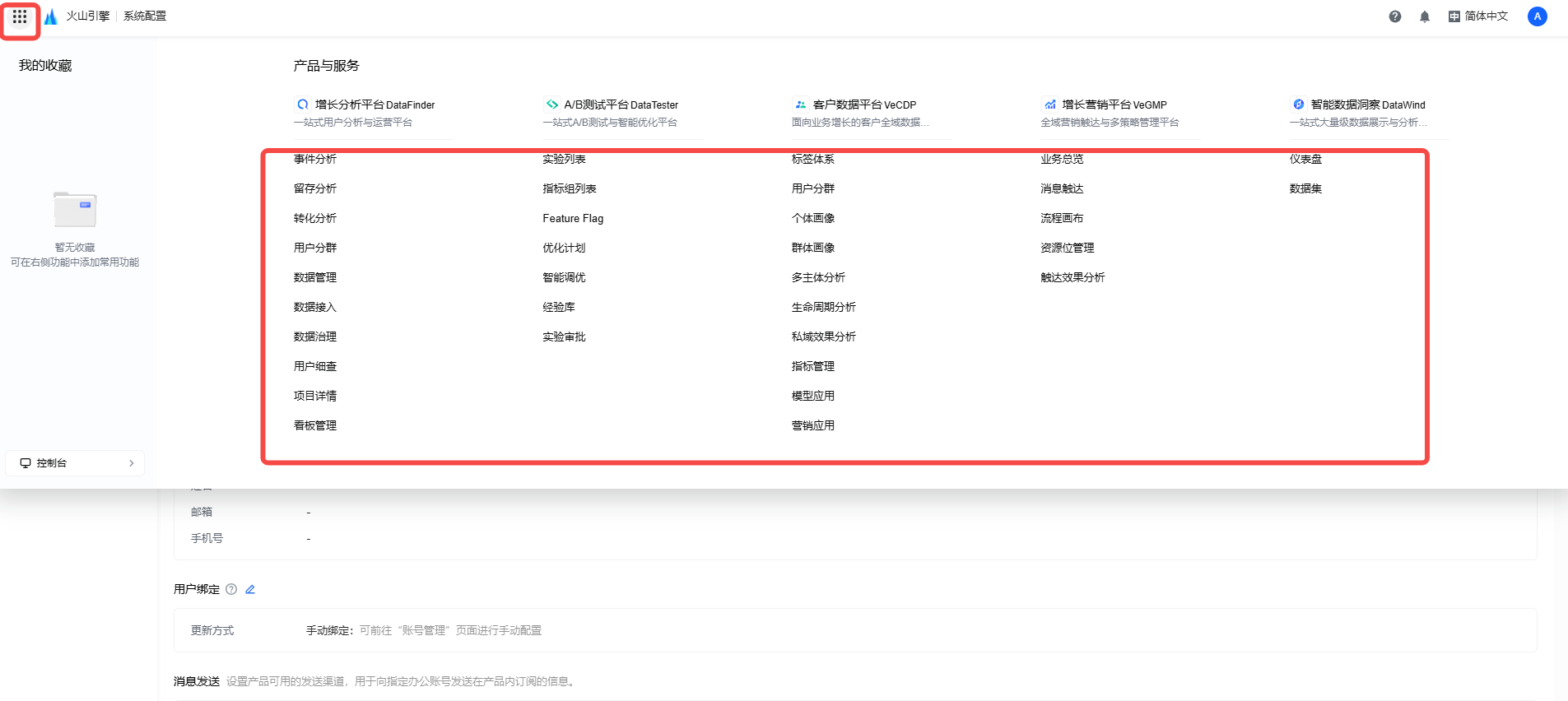Navigate to 指标管理
1568x701 pixels.
[813, 366]
